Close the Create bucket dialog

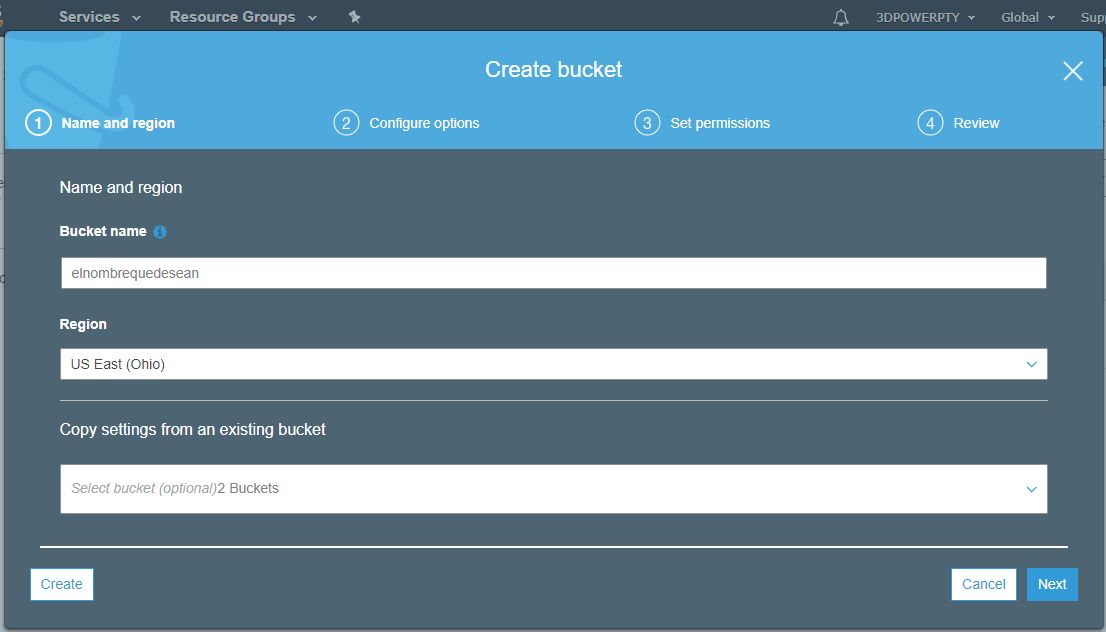pos(1073,71)
